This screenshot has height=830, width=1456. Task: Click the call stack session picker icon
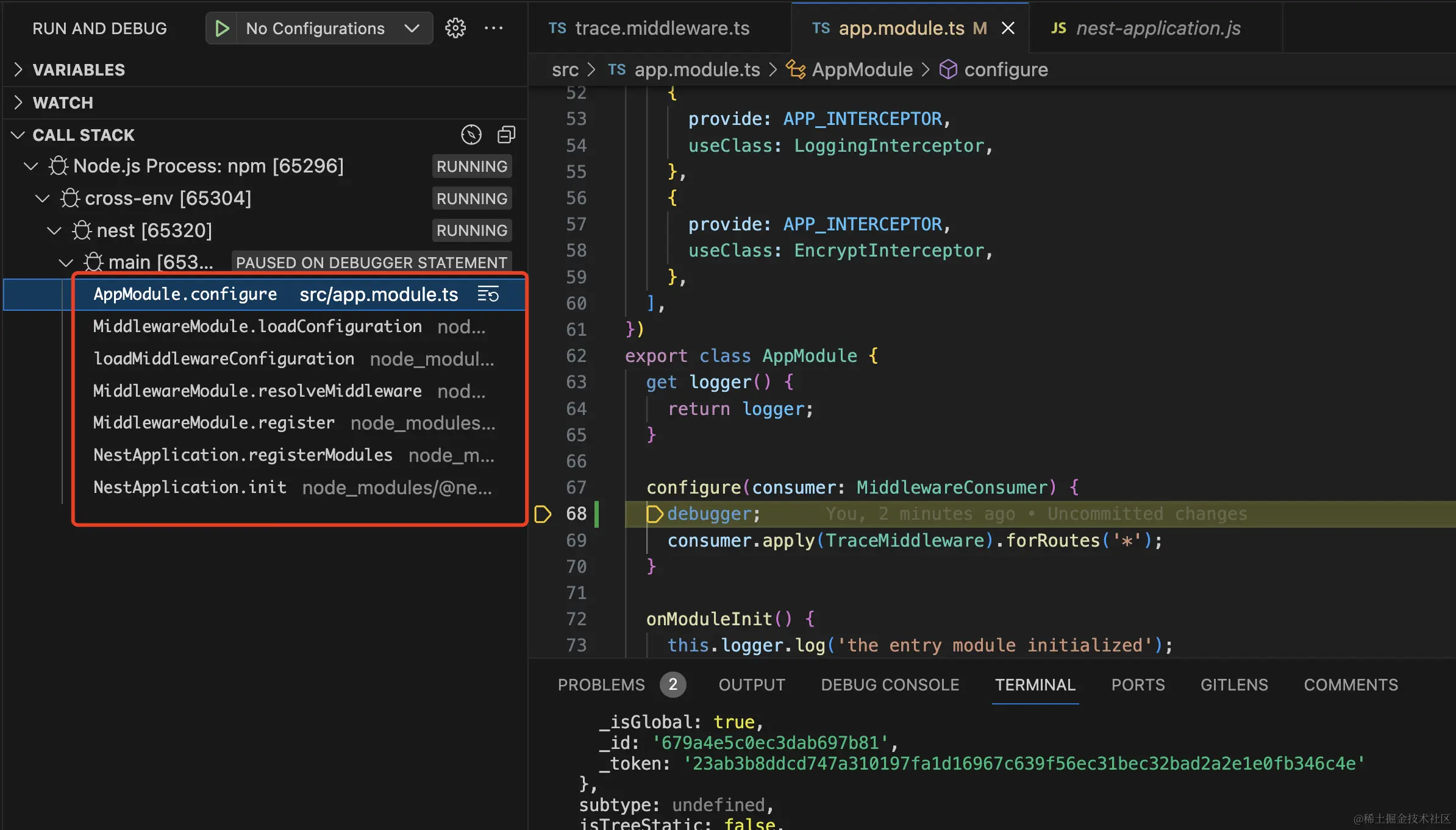tap(471, 135)
